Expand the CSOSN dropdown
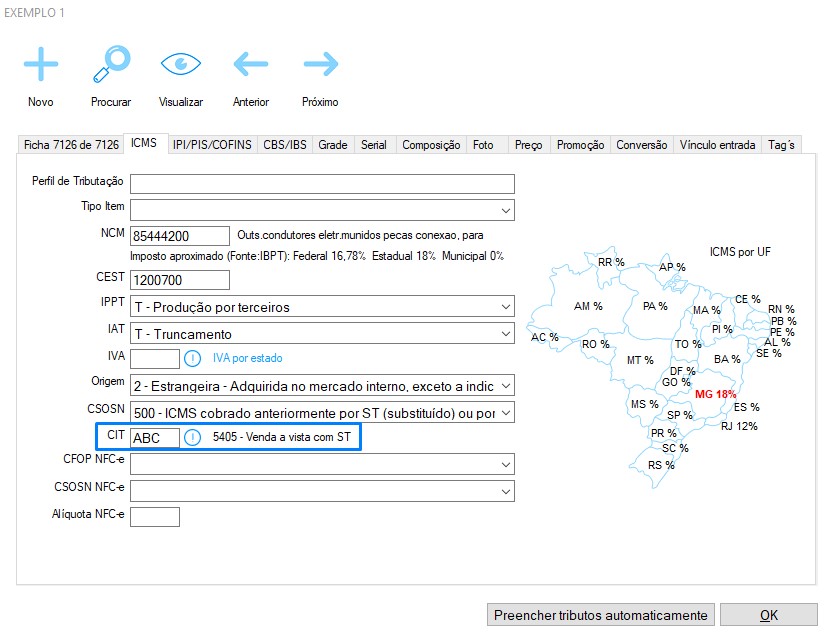Image resolution: width=836 pixels, height=643 pixels. (505, 412)
